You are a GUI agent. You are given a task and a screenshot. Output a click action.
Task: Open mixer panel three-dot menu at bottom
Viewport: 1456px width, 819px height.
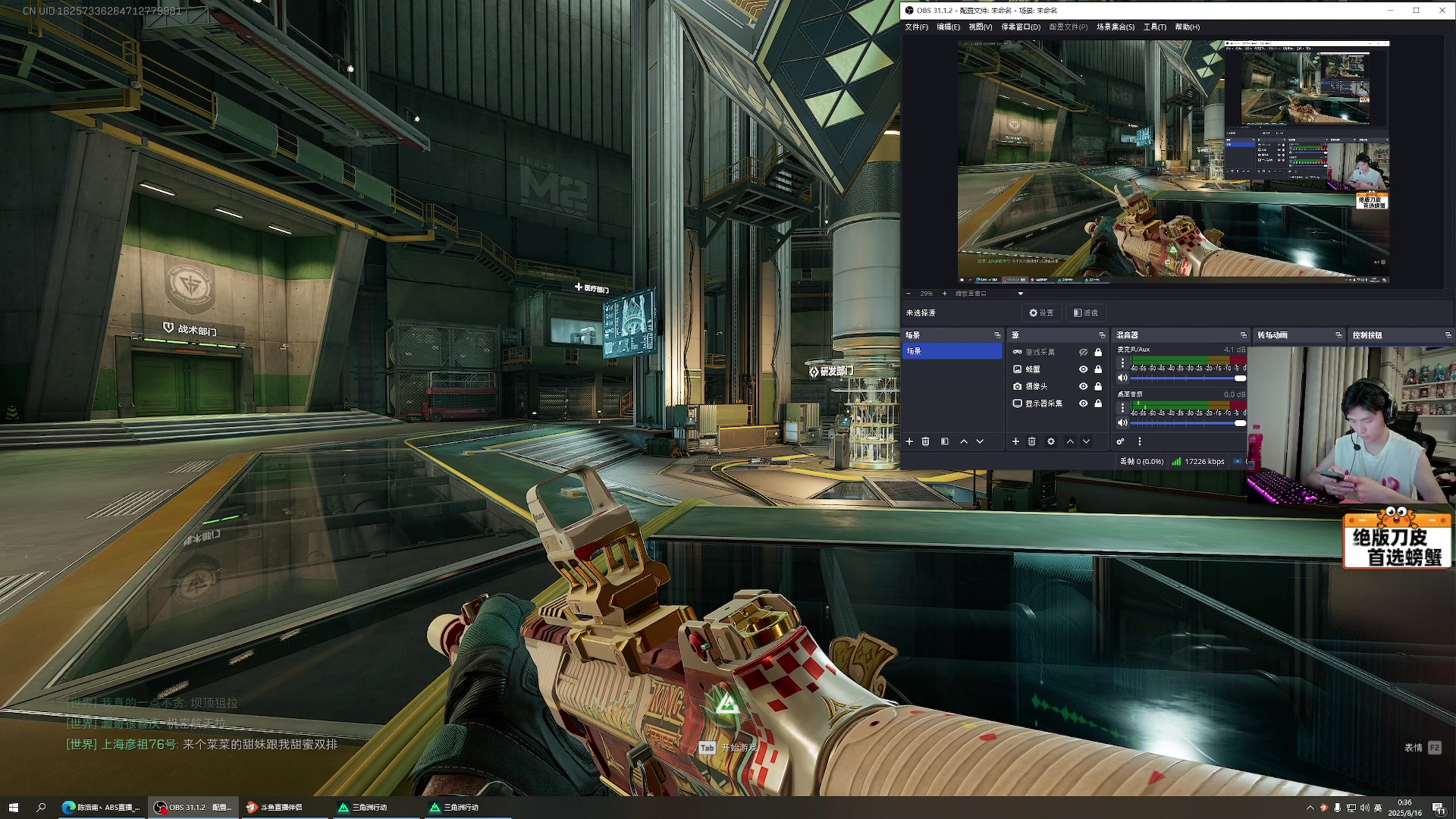tap(1139, 441)
